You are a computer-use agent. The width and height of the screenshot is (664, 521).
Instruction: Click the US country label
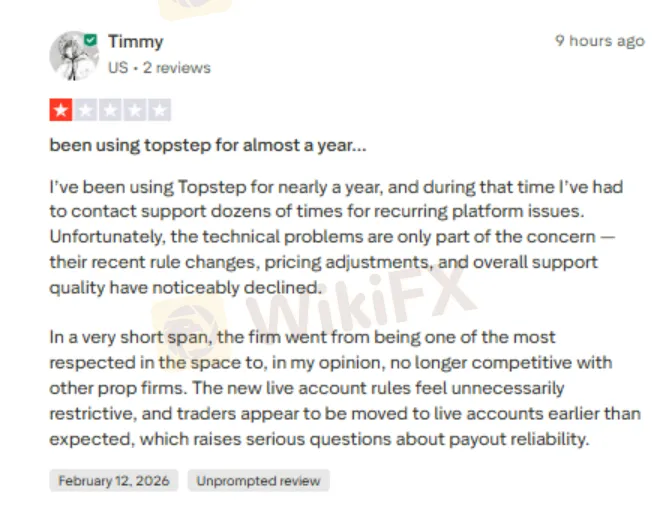pyautogui.click(x=118, y=68)
